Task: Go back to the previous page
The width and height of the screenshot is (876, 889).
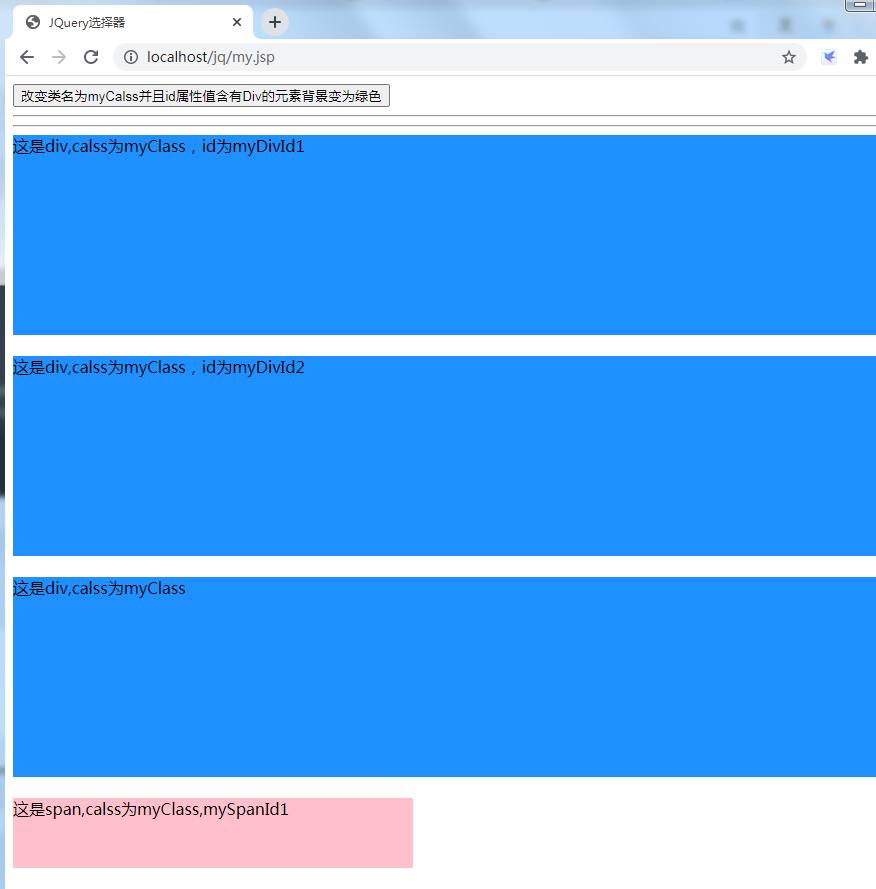Action: (27, 57)
